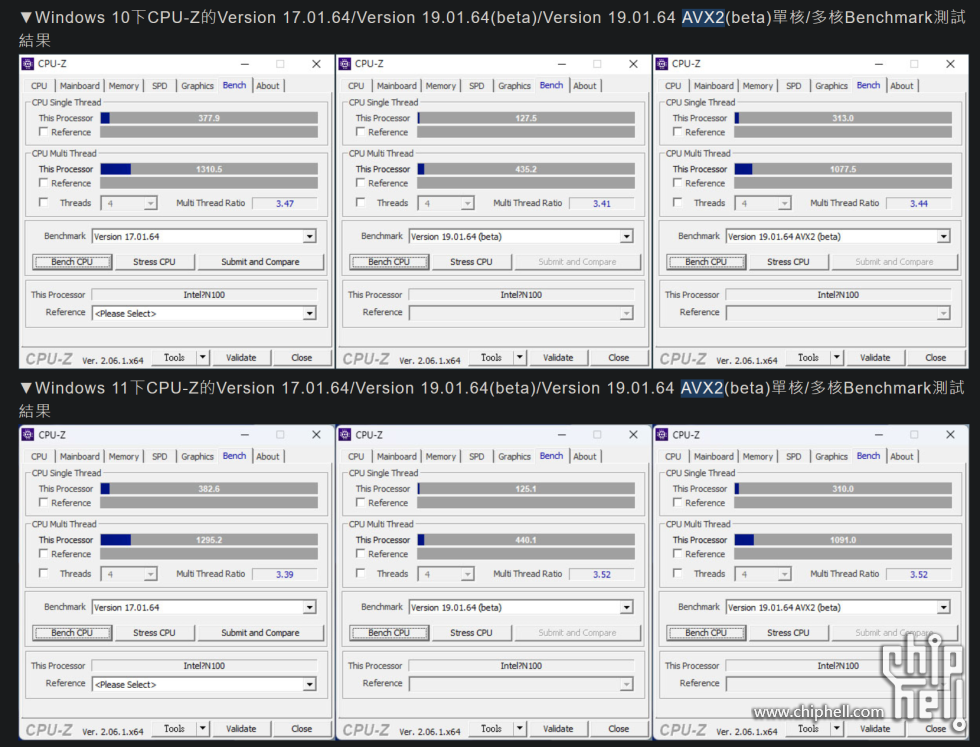Click CPU-Z title icon in window scoring 310.0
Image resolution: width=980 pixels, height=747 pixels.
(662, 434)
